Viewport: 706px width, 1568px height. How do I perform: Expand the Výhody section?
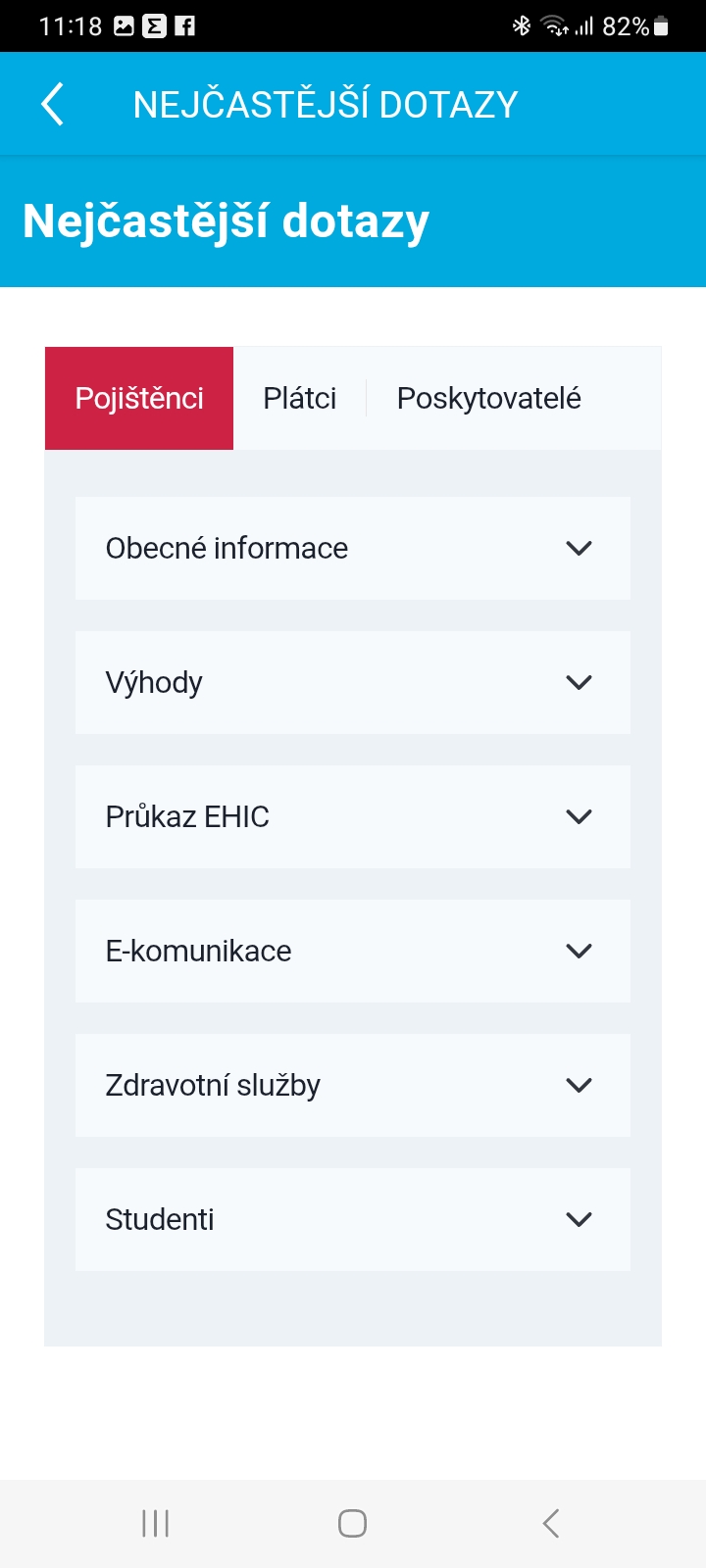pos(353,682)
